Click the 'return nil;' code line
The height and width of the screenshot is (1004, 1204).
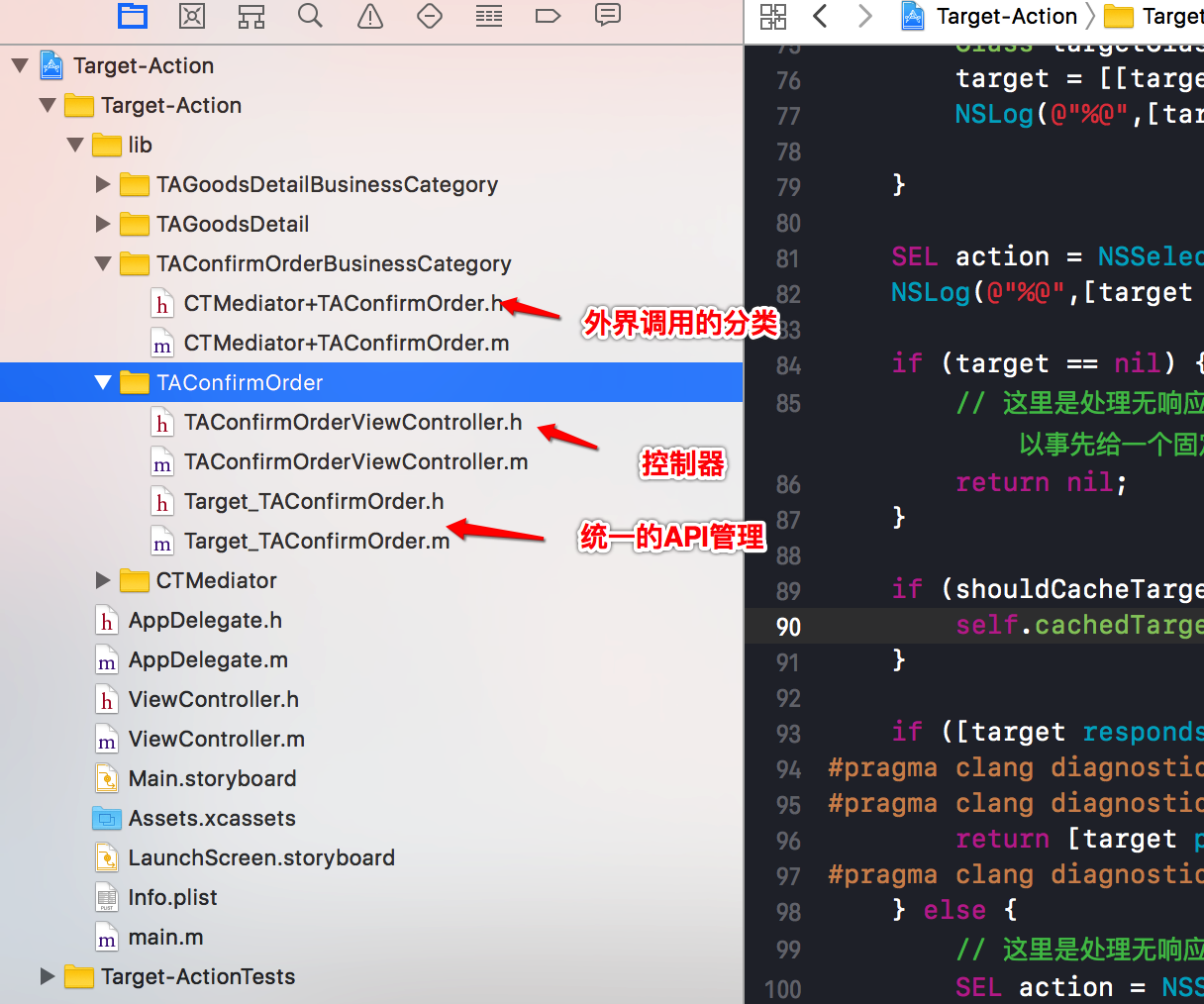coord(1041,482)
